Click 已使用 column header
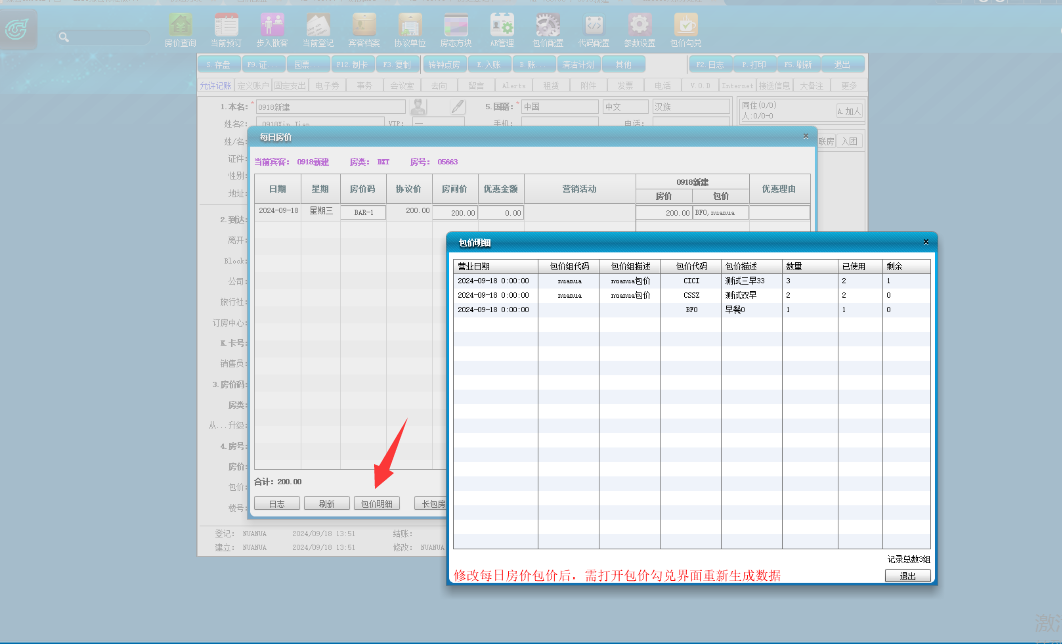Image resolution: width=1062 pixels, height=644 pixels. pyautogui.click(x=860, y=266)
